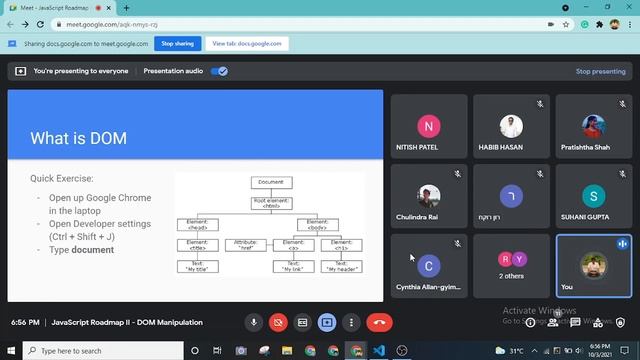Open a new browser tab

[127, 8]
